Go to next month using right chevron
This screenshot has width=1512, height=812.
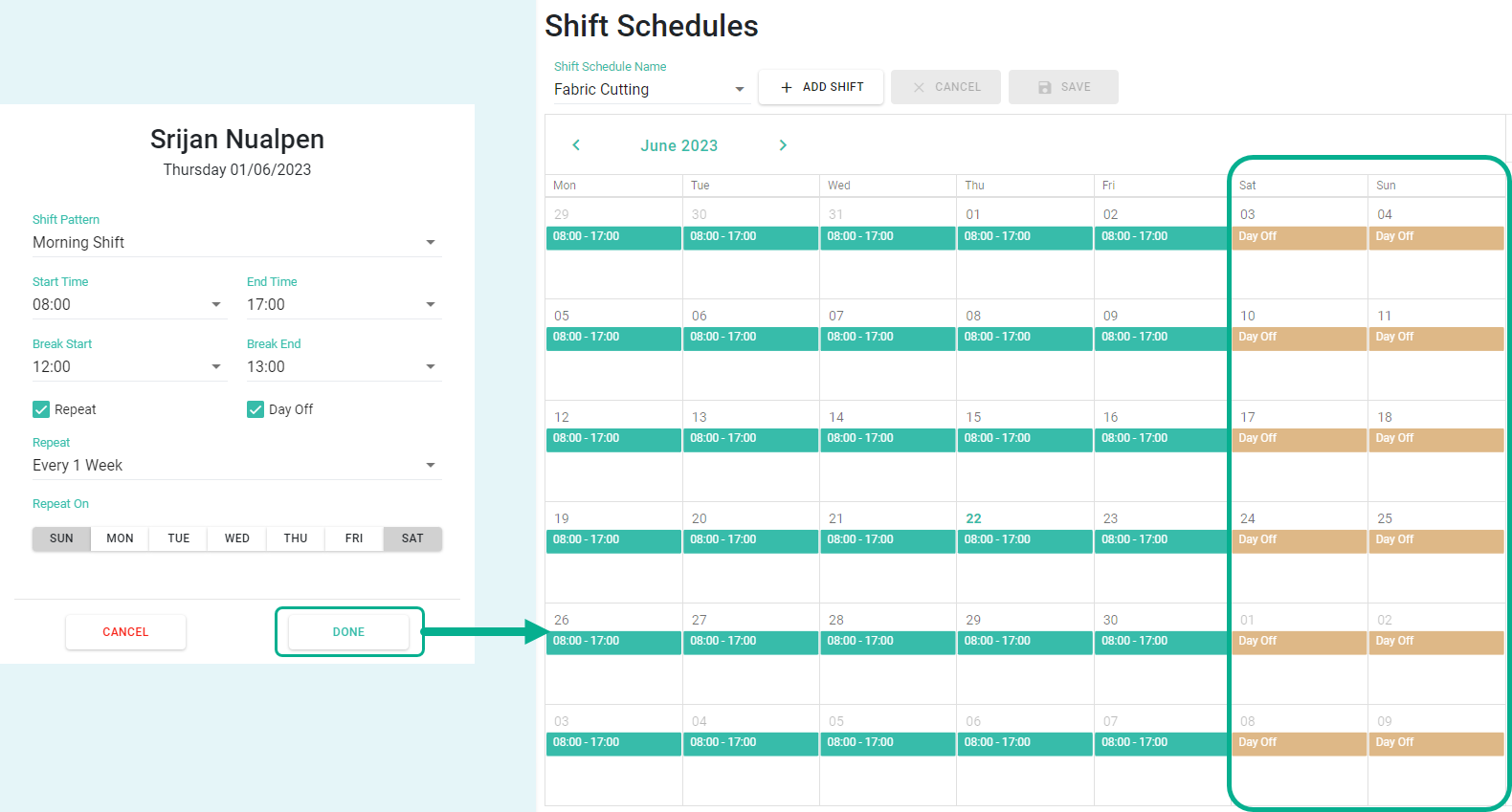(x=783, y=145)
